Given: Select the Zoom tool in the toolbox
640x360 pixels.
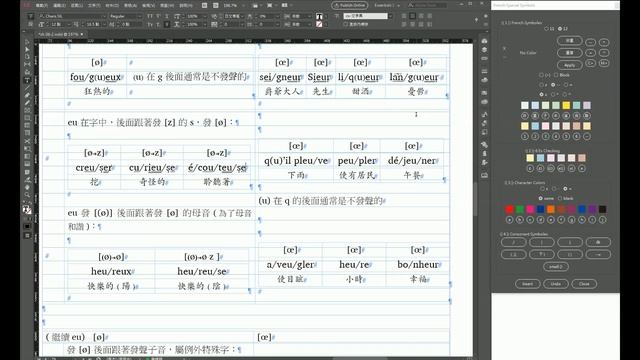Looking at the screenshot, I should coord(27,195).
